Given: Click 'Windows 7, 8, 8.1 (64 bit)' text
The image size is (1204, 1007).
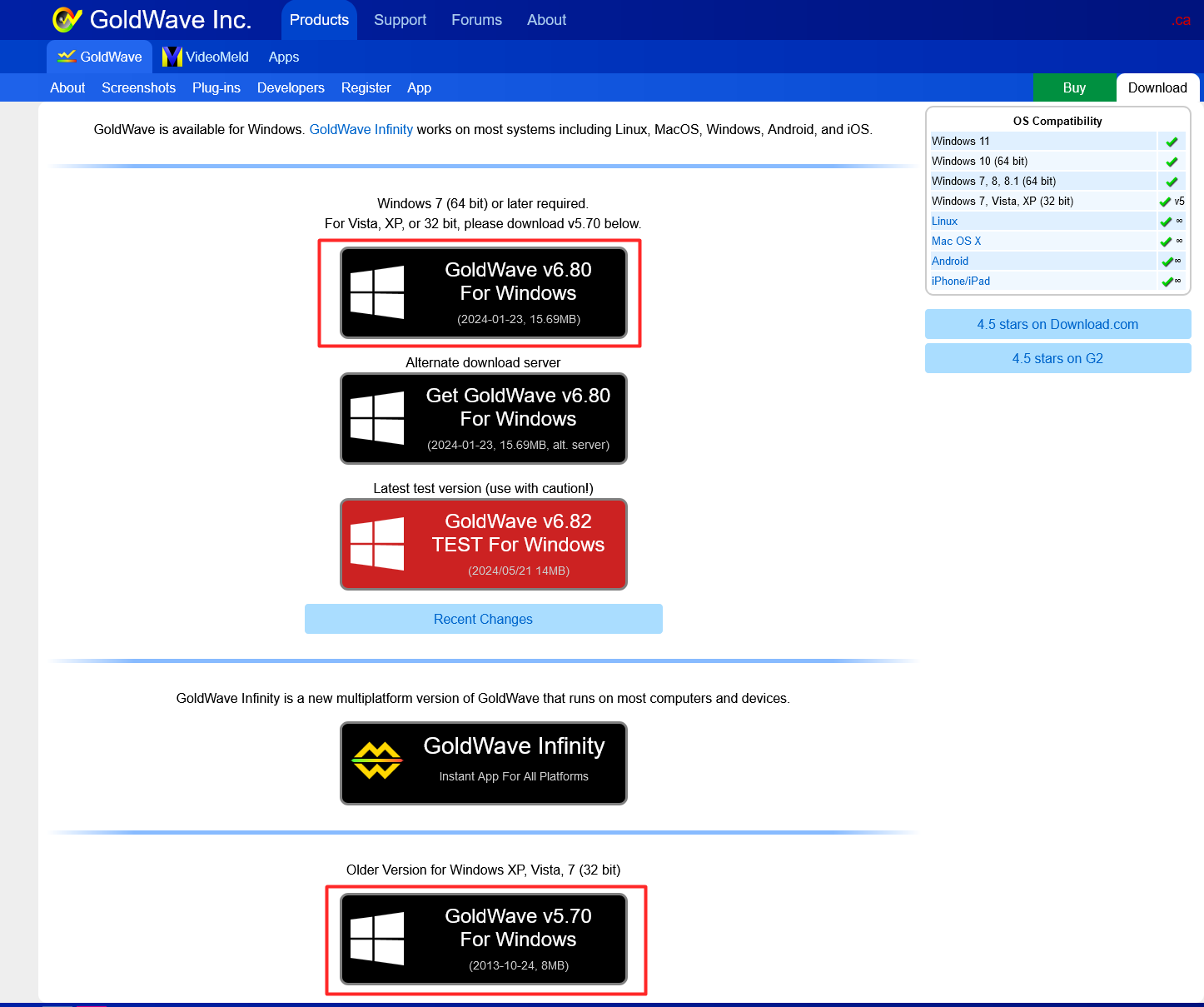Looking at the screenshot, I should [993, 181].
